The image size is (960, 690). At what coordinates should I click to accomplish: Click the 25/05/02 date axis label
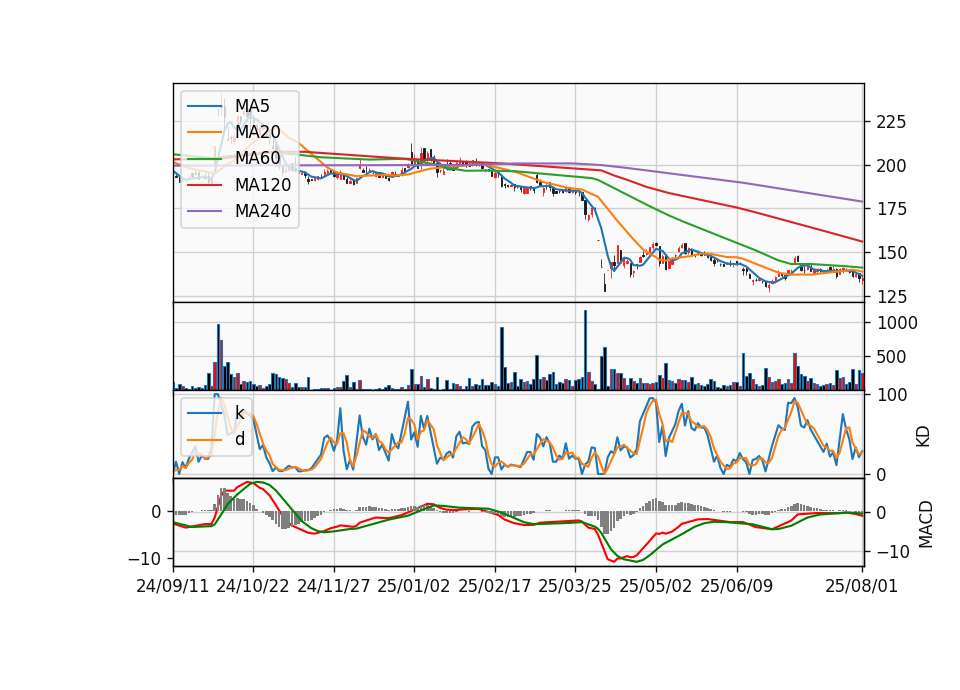pyautogui.click(x=656, y=586)
